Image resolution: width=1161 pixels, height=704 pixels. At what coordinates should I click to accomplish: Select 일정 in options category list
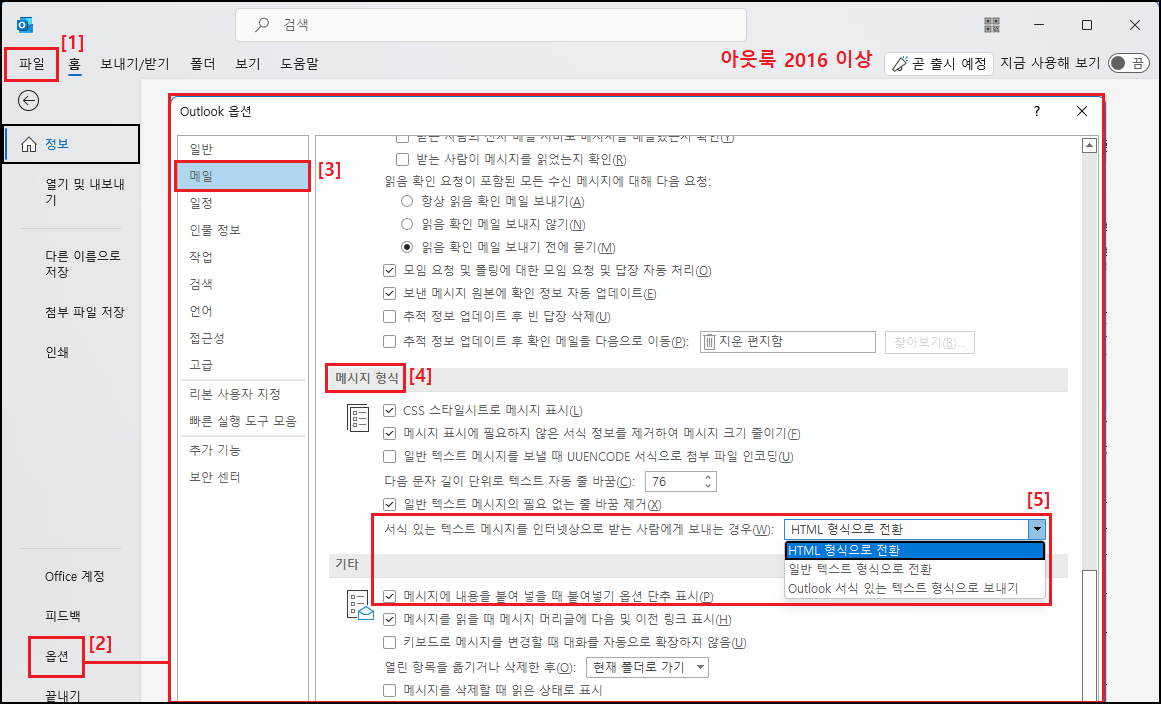243,203
